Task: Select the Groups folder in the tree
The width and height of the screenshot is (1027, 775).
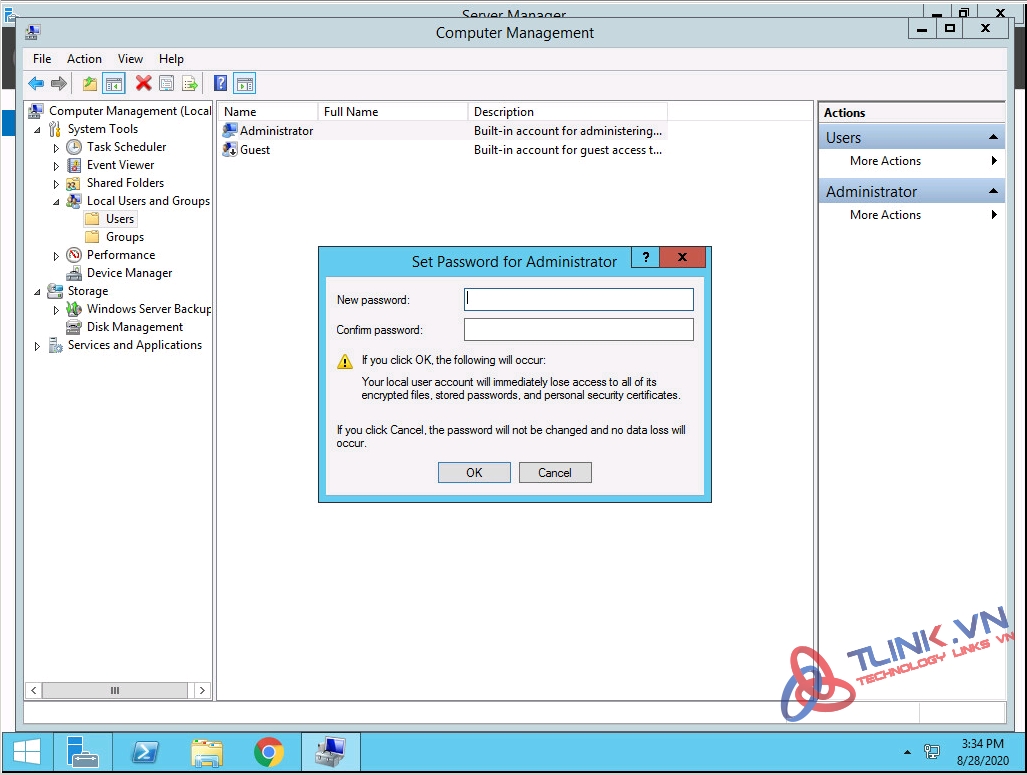Action: (x=124, y=237)
